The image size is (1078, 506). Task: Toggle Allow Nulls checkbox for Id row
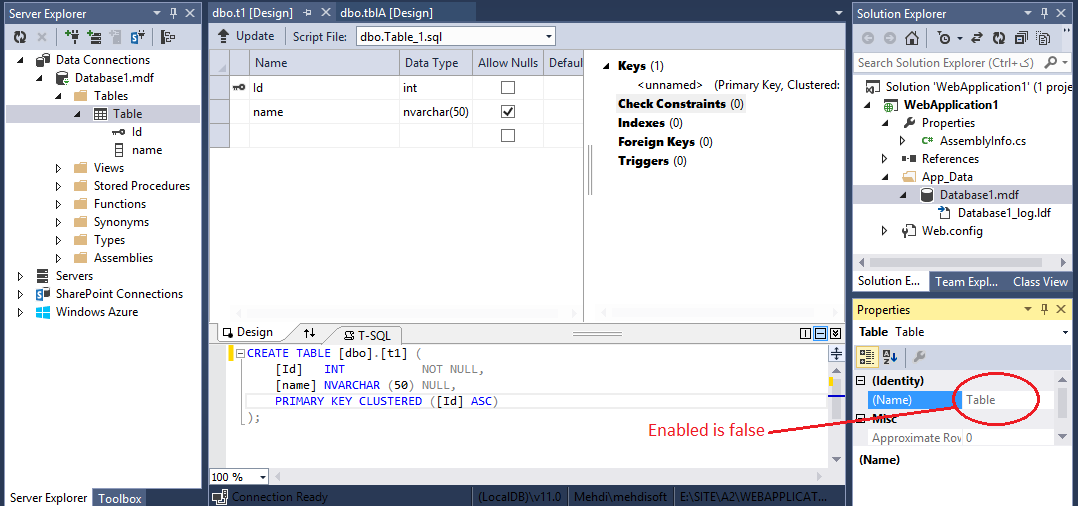point(507,88)
